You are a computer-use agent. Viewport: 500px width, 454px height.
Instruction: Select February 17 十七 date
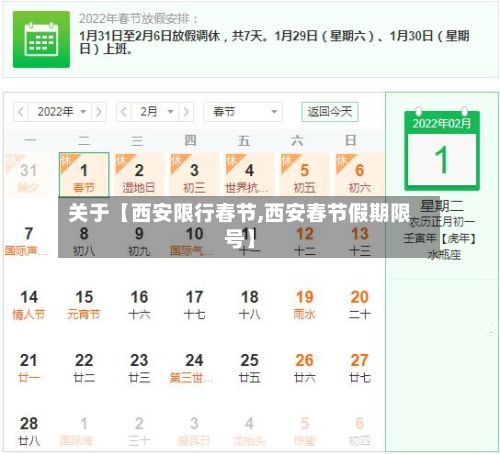(x=194, y=304)
